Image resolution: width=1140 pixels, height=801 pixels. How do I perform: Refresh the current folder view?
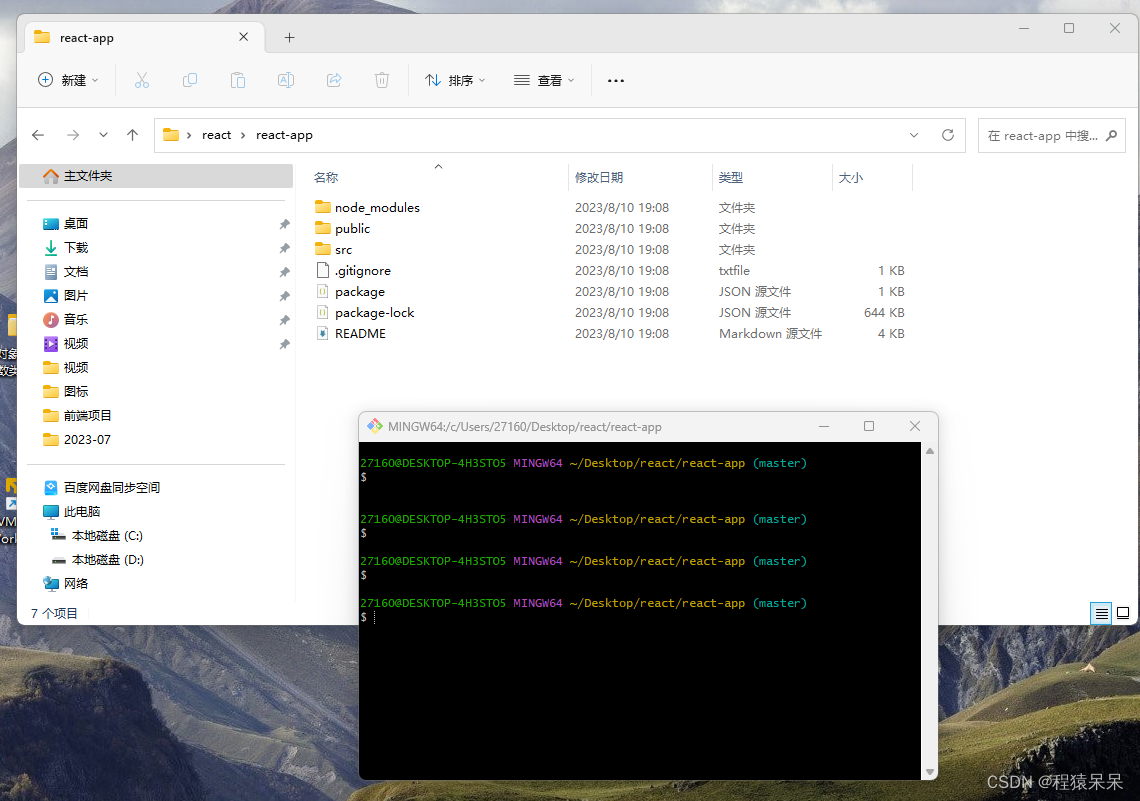click(x=947, y=134)
